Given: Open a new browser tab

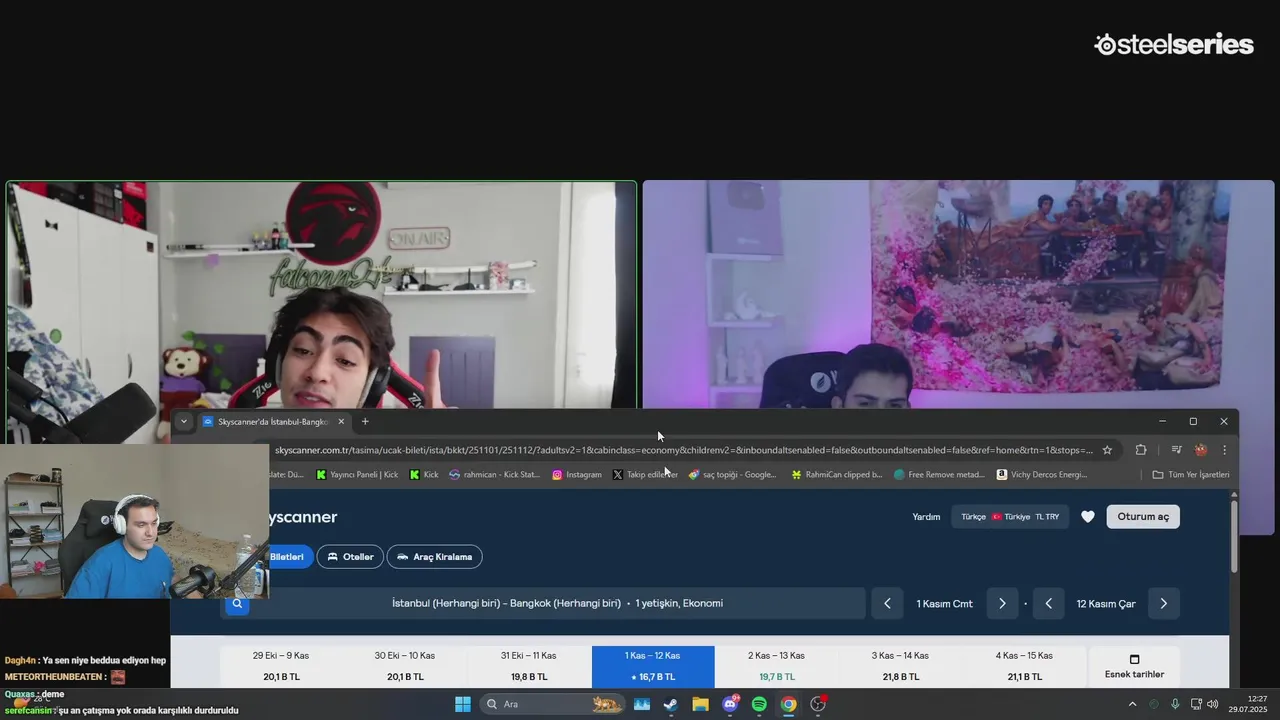Looking at the screenshot, I should click(x=365, y=422).
